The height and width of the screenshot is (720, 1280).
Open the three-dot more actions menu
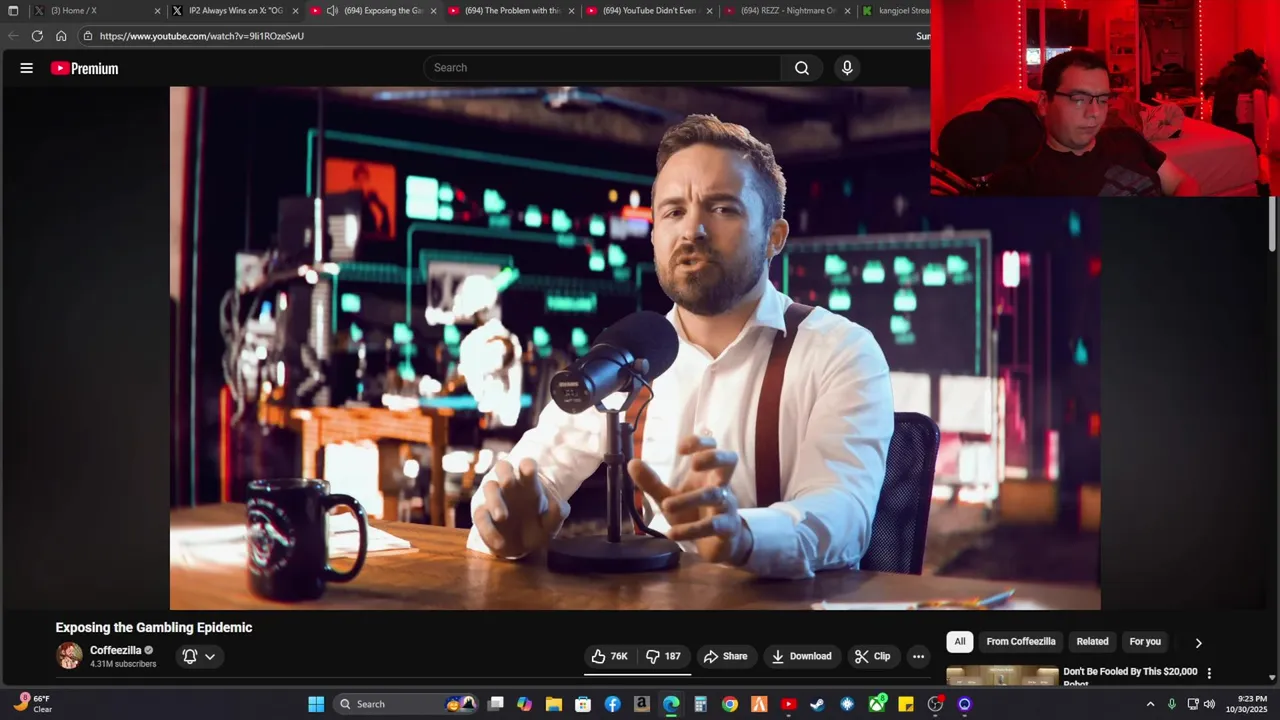point(918,656)
